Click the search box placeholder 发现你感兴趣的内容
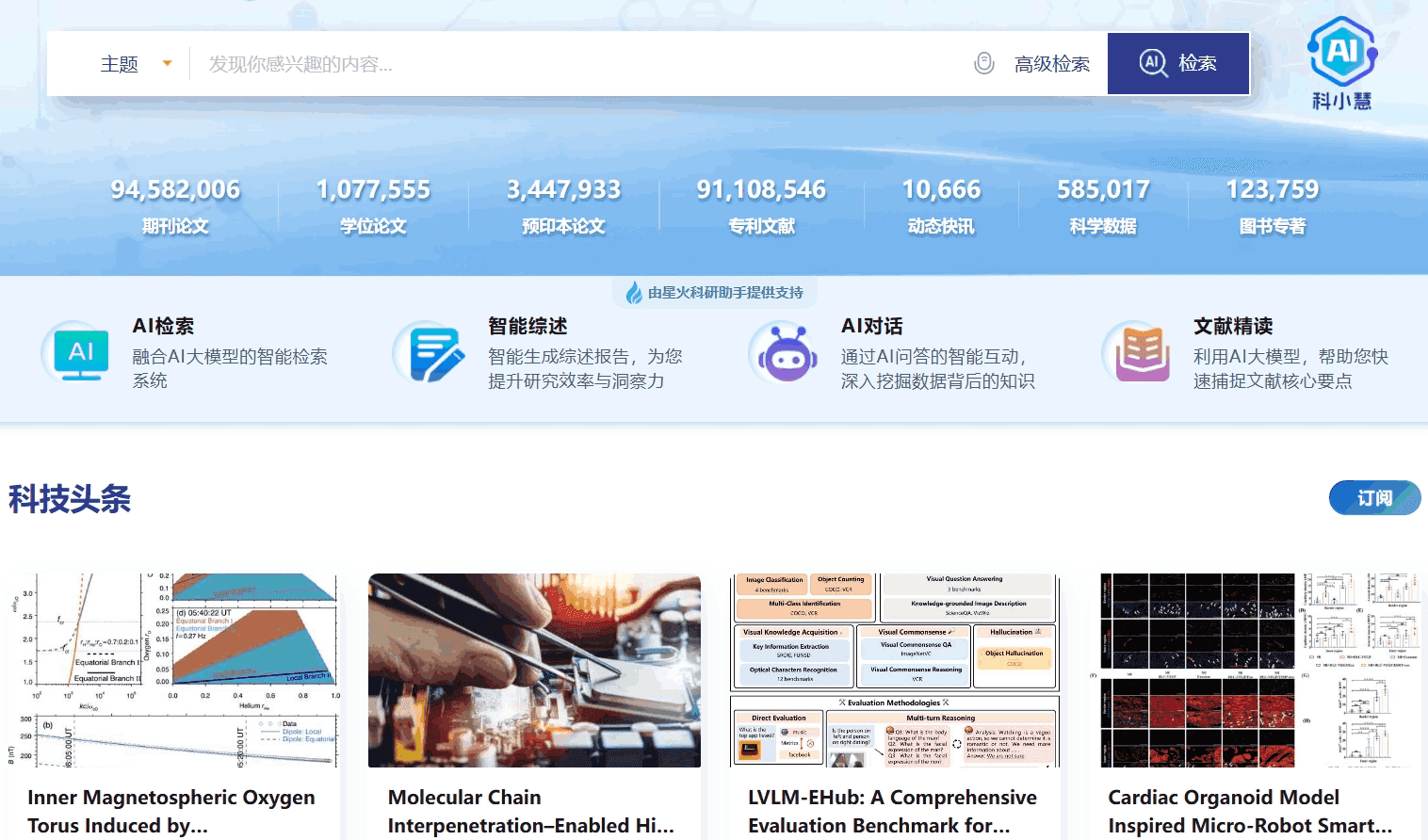The height and width of the screenshot is (840, 1428). click(x=300, y=64)
